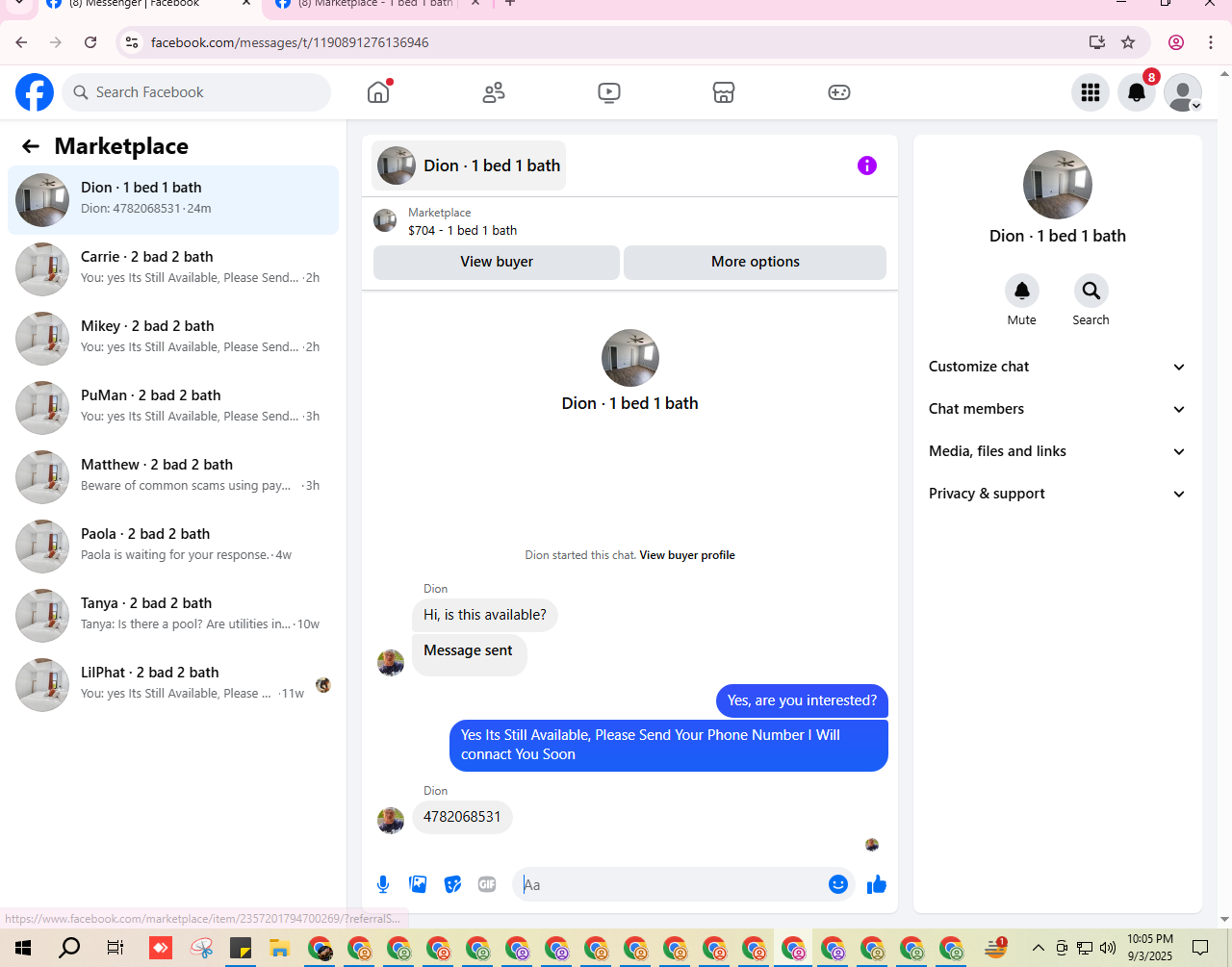1232x967 pixels.
Task: Send a thumbs-up like
Action: [876, 884]
